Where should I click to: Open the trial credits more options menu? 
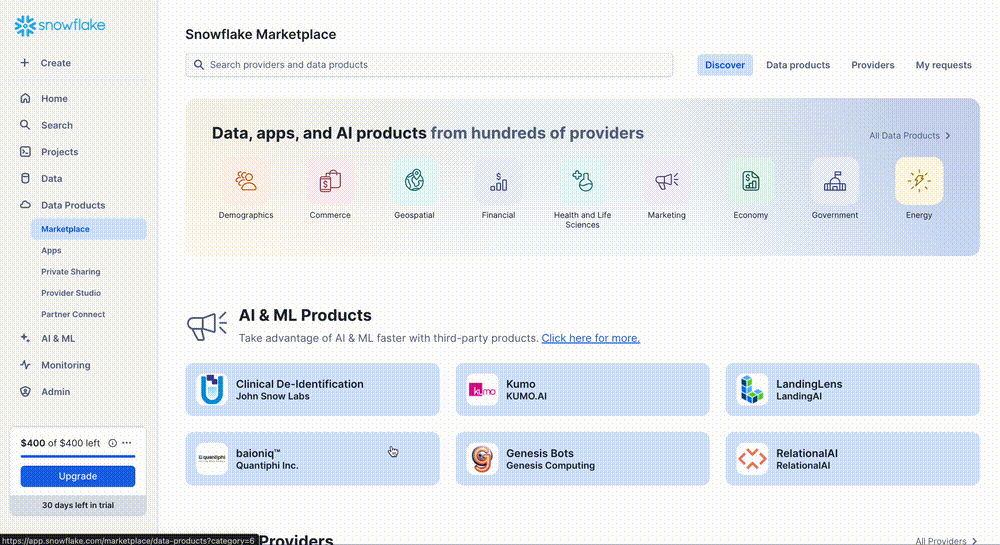(127, 443)
